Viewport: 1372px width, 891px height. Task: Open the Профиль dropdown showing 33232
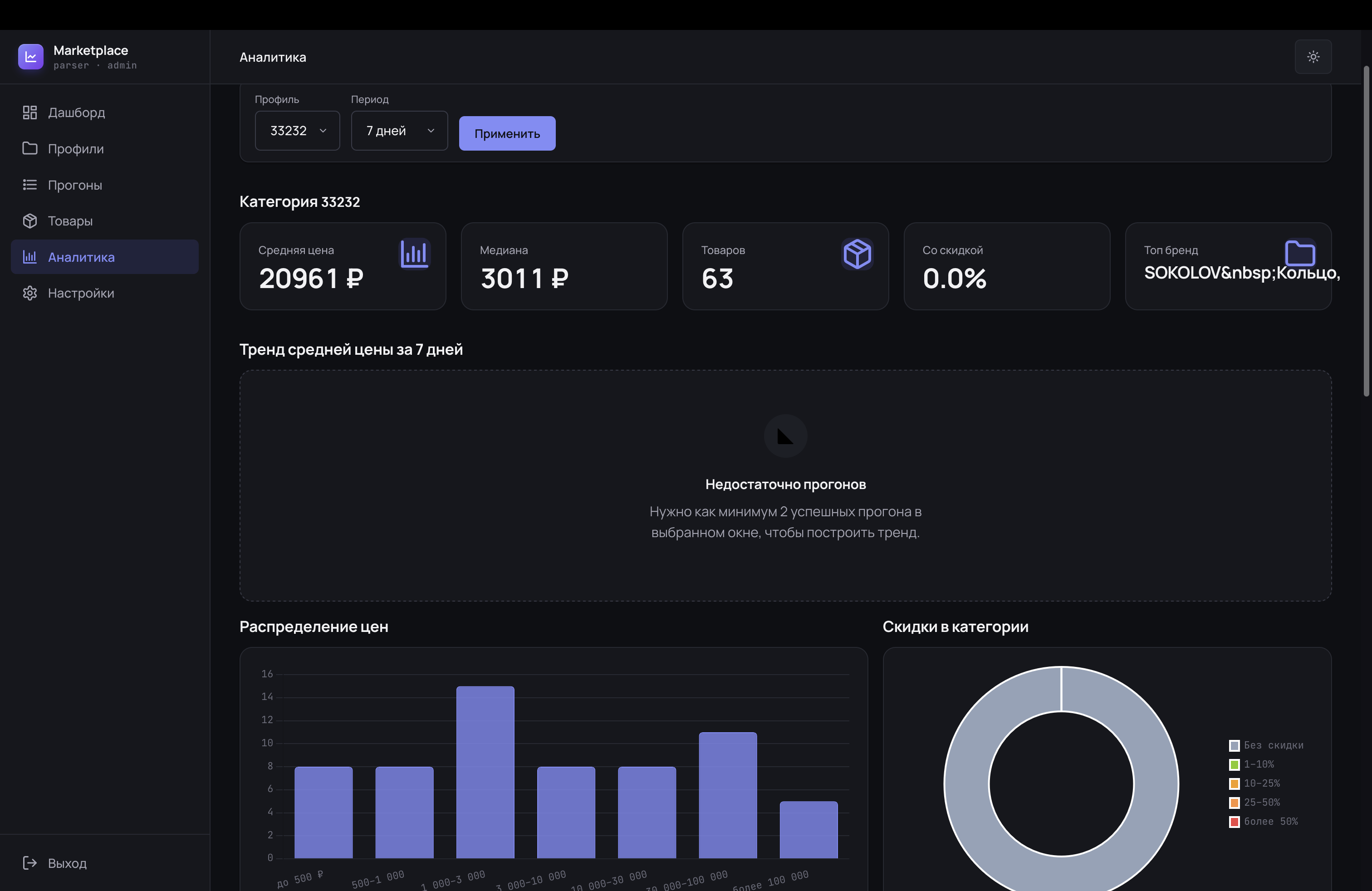(x=298, y=131)
